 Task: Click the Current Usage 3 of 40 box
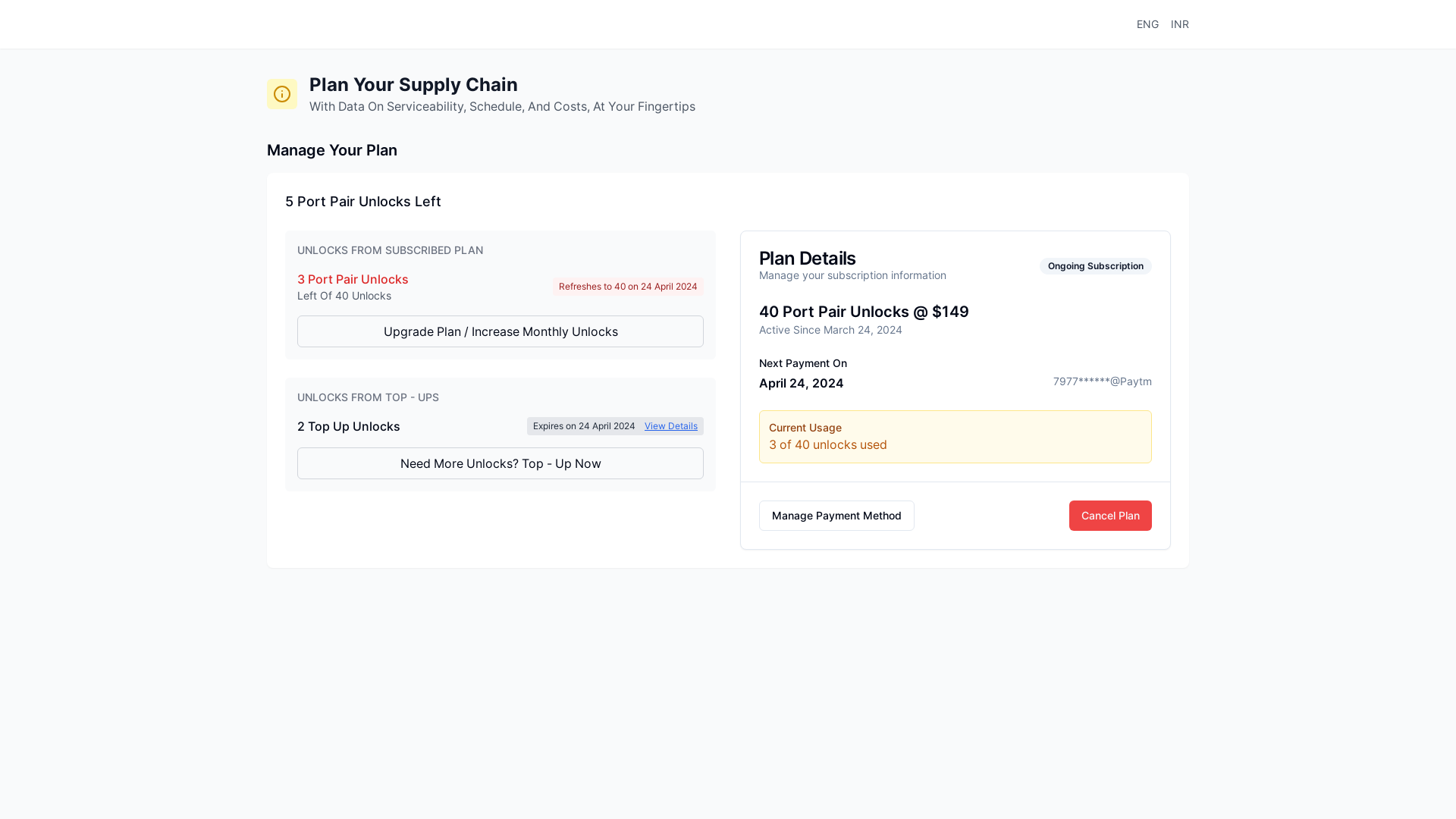pos(955,437)
